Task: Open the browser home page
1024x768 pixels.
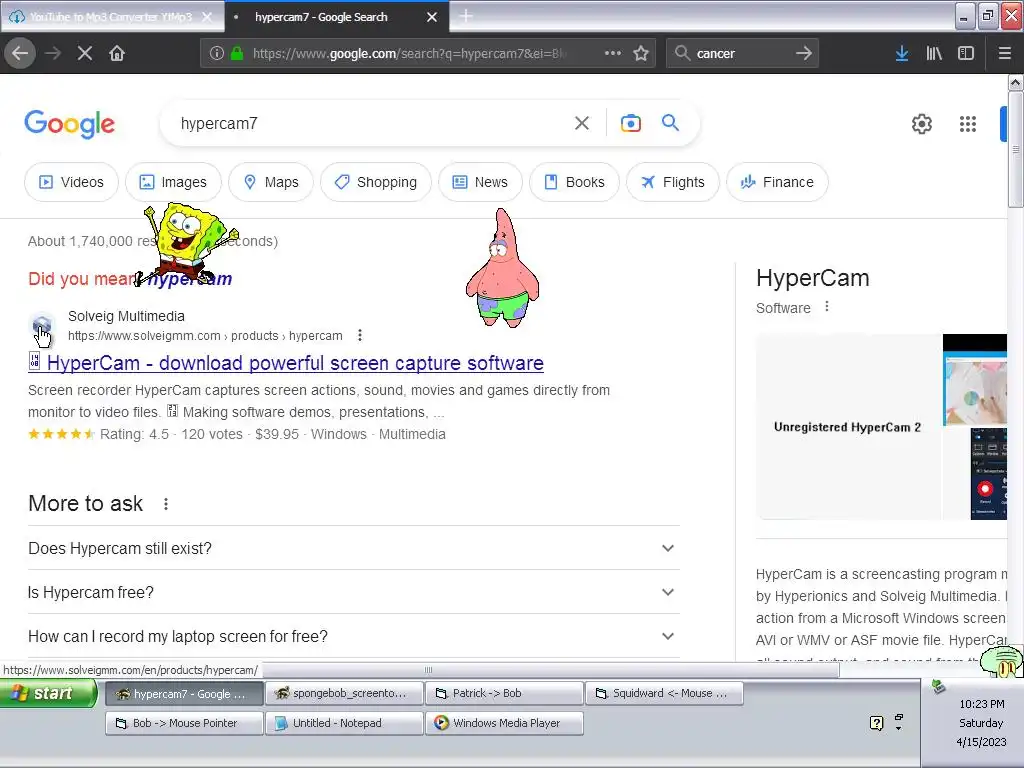Action: (x=117, y=53)
